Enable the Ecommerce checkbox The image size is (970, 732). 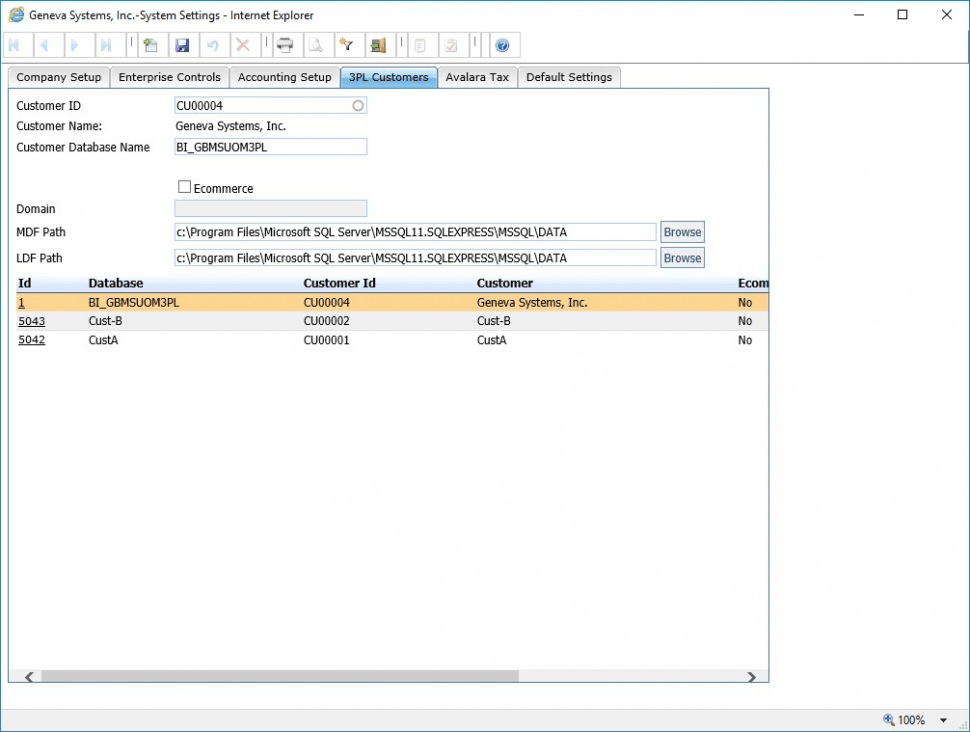(184, 186)
